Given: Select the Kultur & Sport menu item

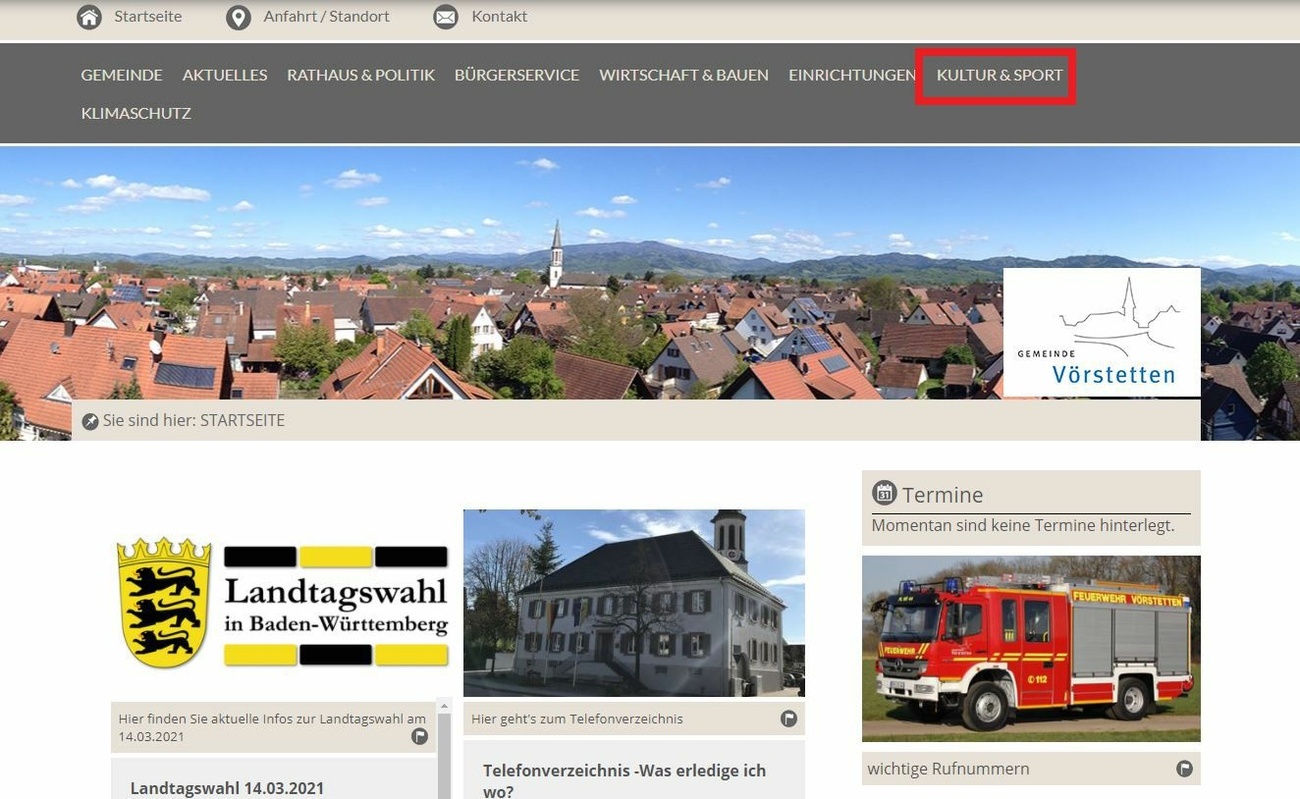Looking at the screenshot, I should 998,75.
